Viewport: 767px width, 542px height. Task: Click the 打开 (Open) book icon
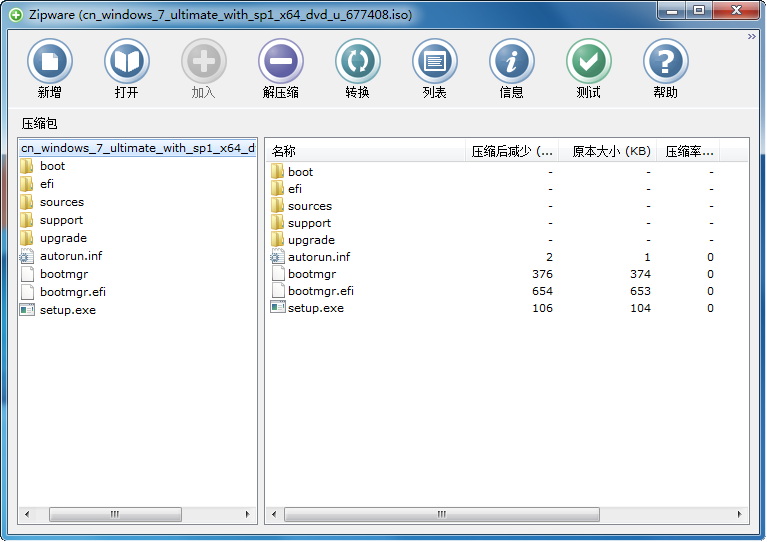[x=127, y=62]
